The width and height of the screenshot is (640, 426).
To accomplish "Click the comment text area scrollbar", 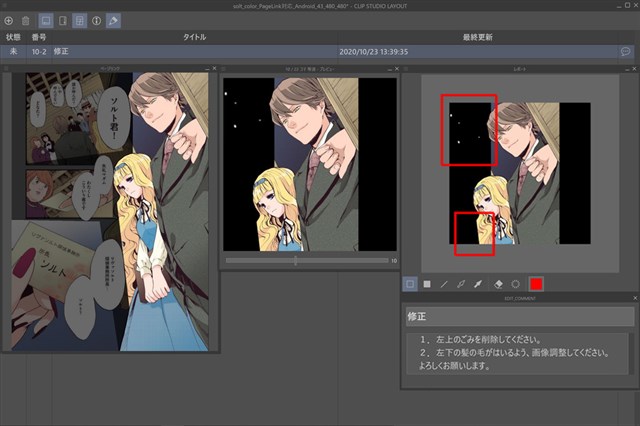I will [631, 353].
